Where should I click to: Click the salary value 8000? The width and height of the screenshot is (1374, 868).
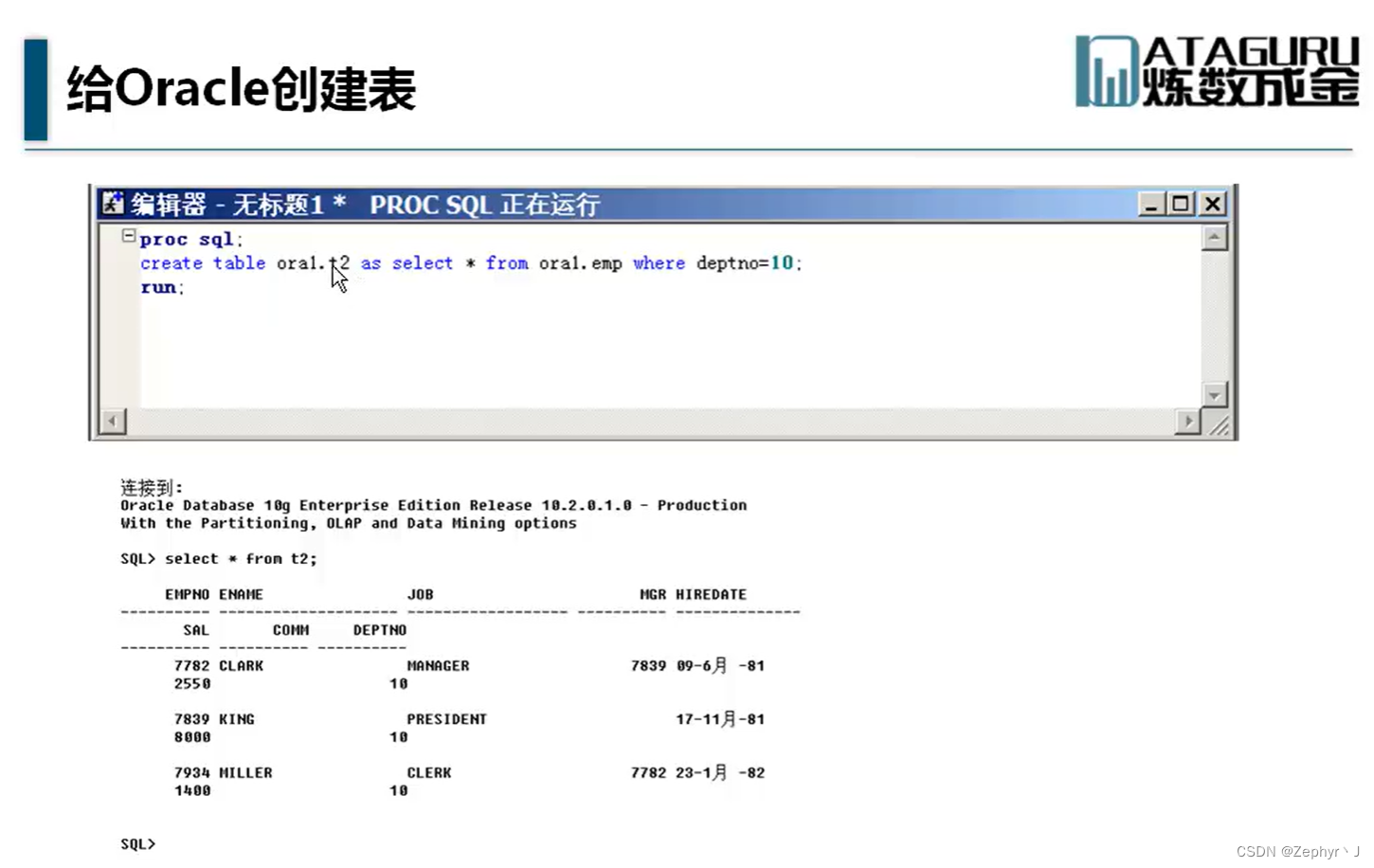tap(192, 737)
